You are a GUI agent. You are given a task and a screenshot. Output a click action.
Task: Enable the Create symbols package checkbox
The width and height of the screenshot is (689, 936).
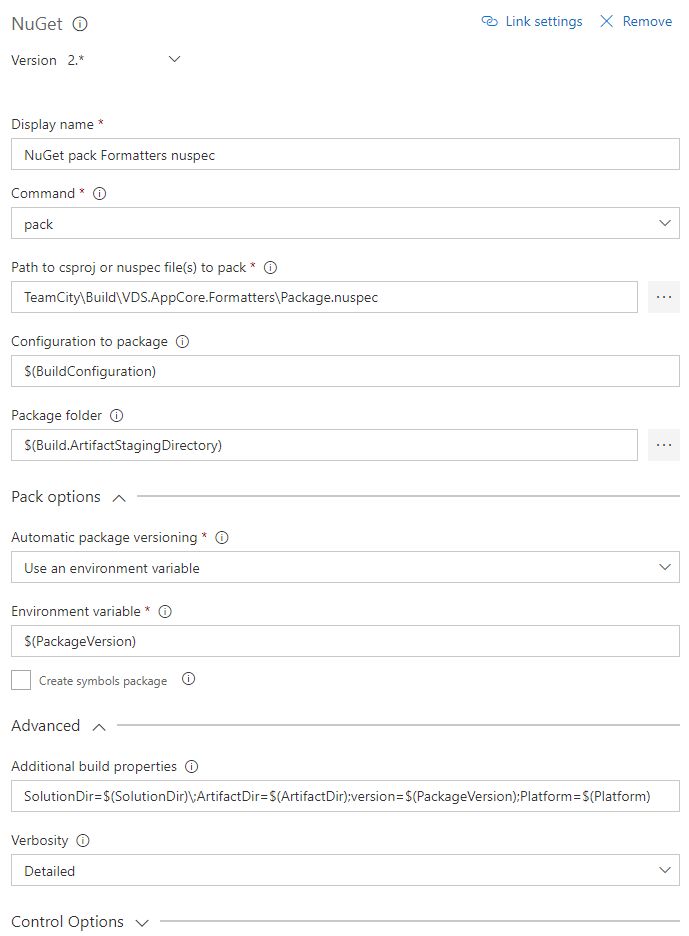pyautogui.click(x=21, y=680)
